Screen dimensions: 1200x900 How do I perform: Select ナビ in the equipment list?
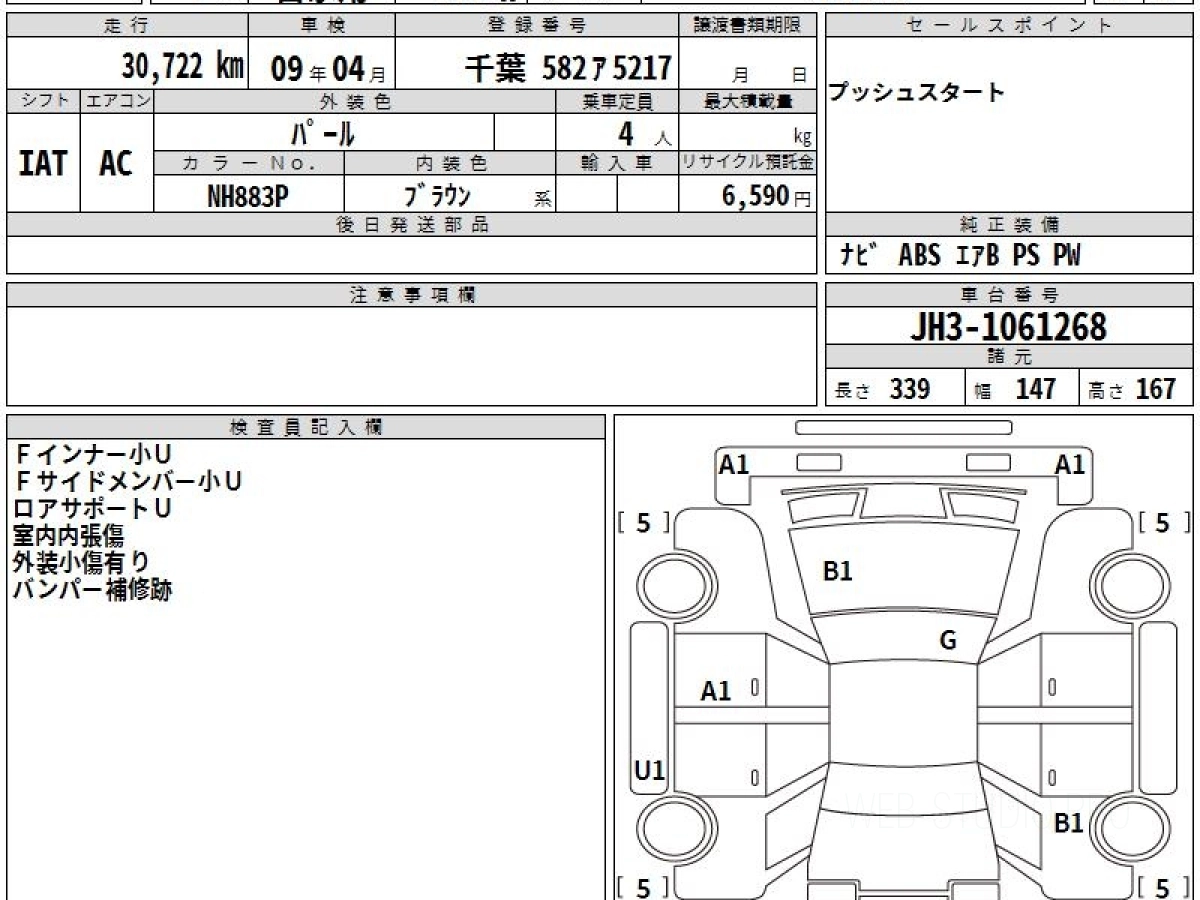click(859, 256)
